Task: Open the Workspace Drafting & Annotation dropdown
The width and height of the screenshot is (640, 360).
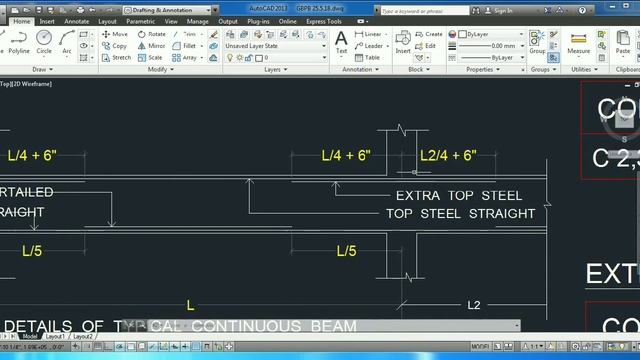Action: pyautogui.click(x=168, y=10)
